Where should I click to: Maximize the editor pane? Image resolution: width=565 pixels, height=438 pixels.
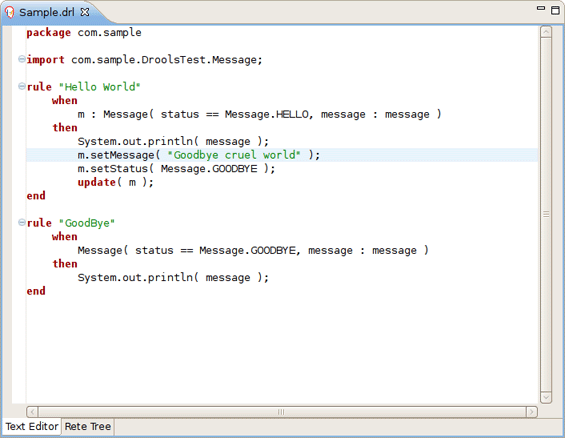[555, 10]
